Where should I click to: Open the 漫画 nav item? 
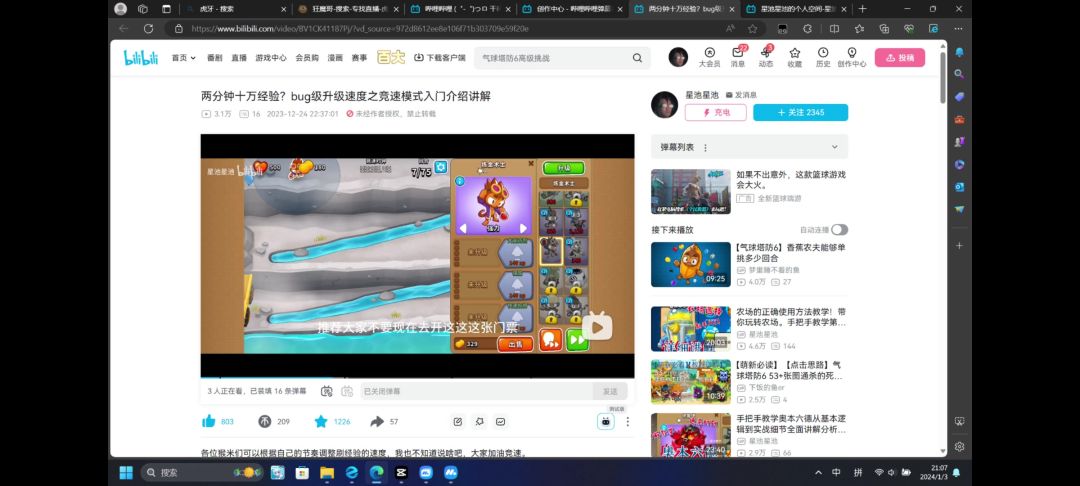[x=335, y=58]
